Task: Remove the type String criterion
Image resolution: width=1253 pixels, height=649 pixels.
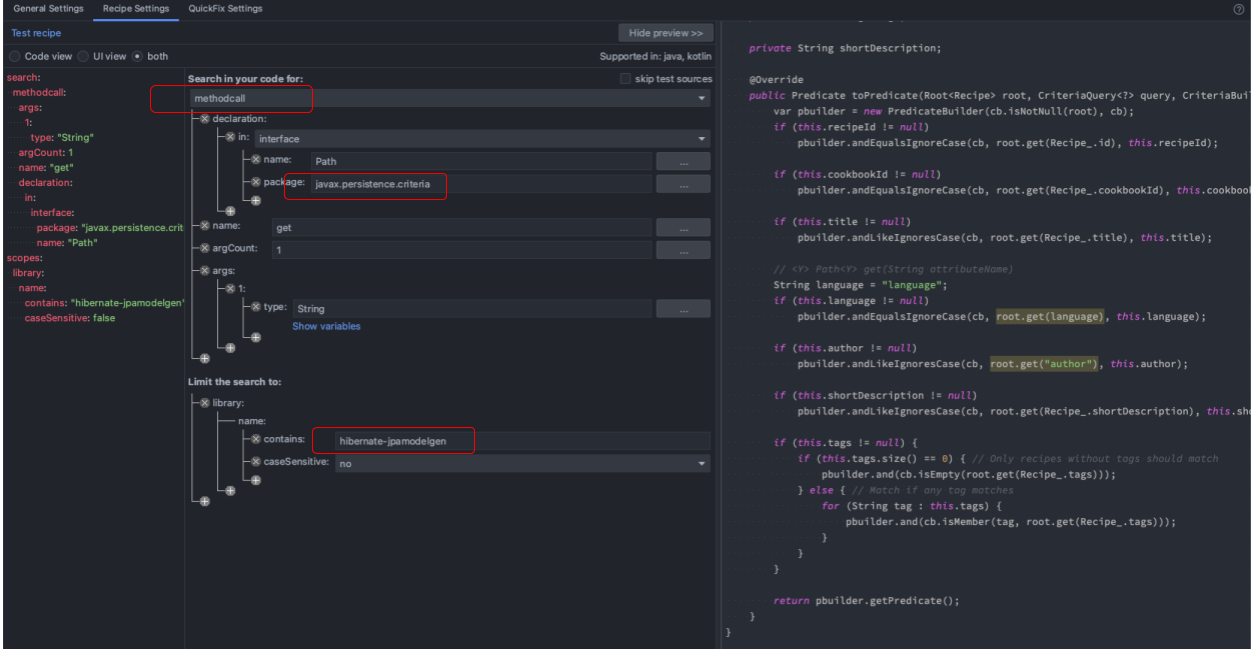Action: (255, 307)
